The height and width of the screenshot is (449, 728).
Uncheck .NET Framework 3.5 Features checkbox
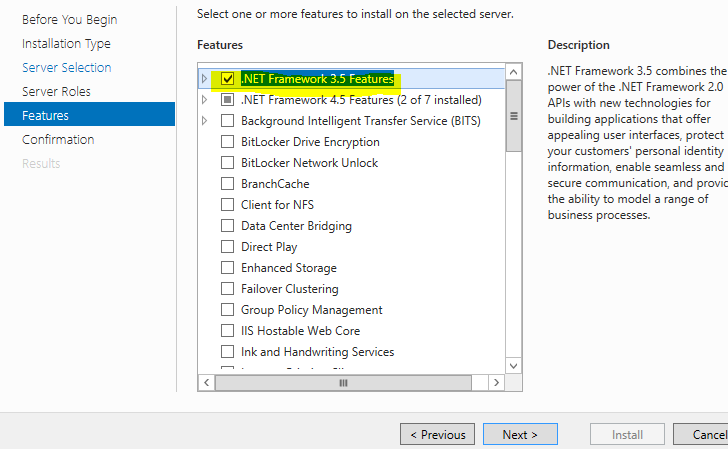coord(227,78)
